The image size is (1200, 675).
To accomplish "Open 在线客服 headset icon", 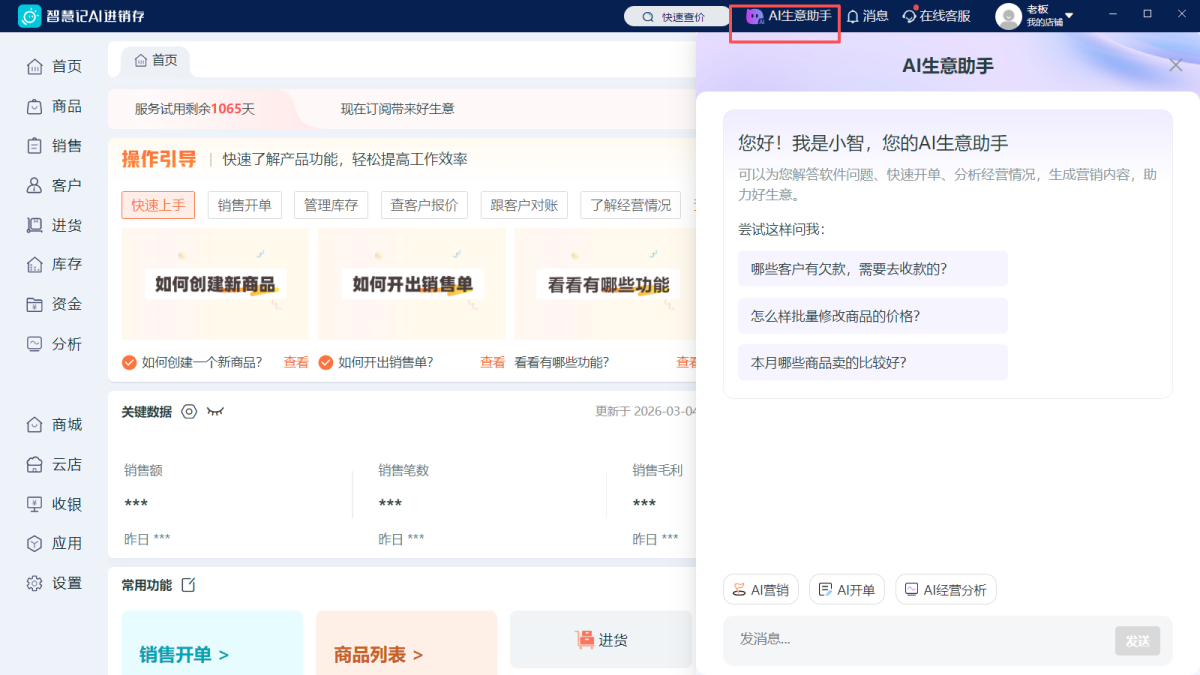I will click(x=909, y=16).
